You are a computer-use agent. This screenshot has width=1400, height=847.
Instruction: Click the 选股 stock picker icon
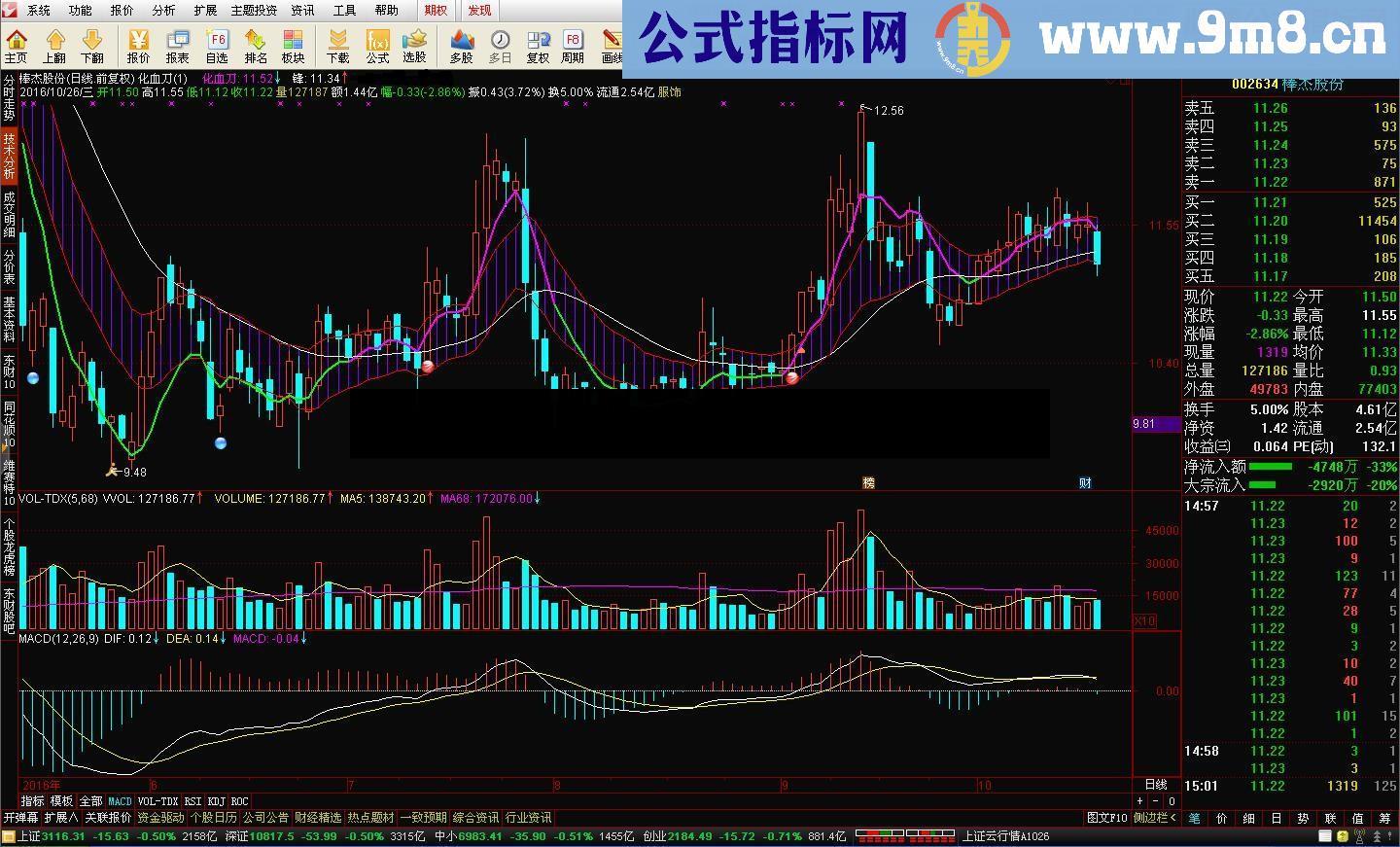coord(415,46)
